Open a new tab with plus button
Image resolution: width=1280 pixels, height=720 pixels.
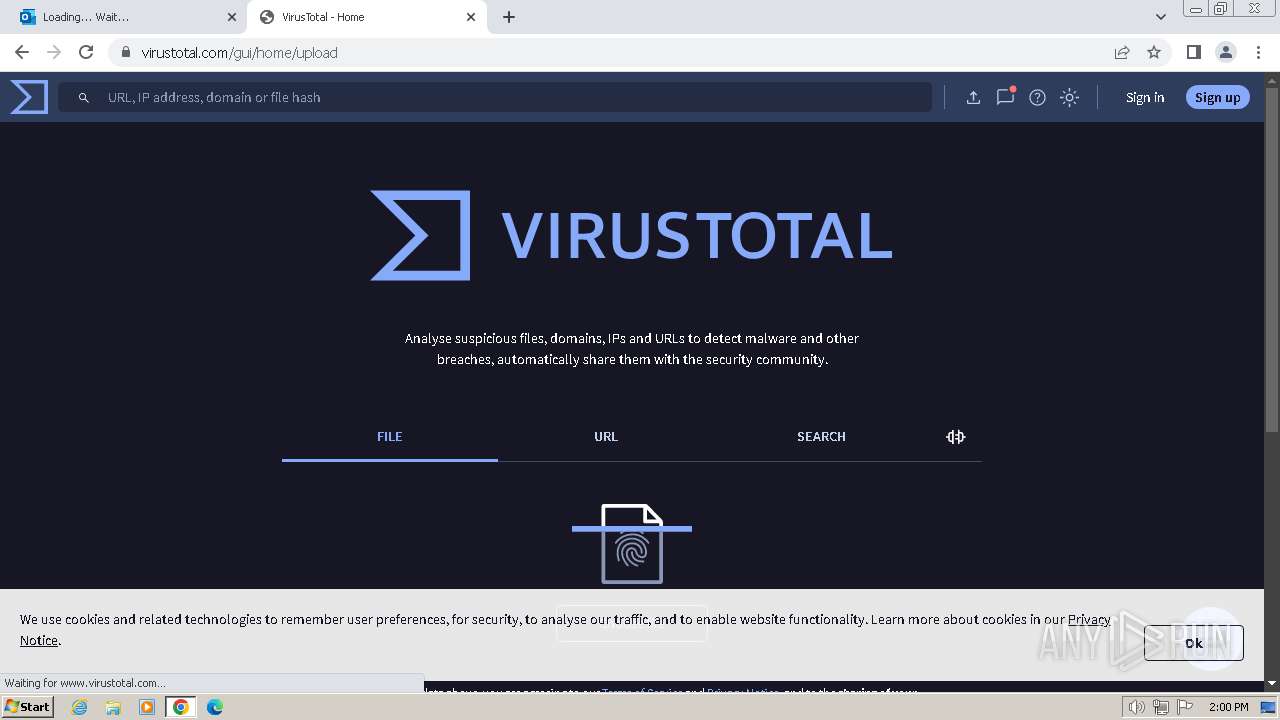coord(509,17)
